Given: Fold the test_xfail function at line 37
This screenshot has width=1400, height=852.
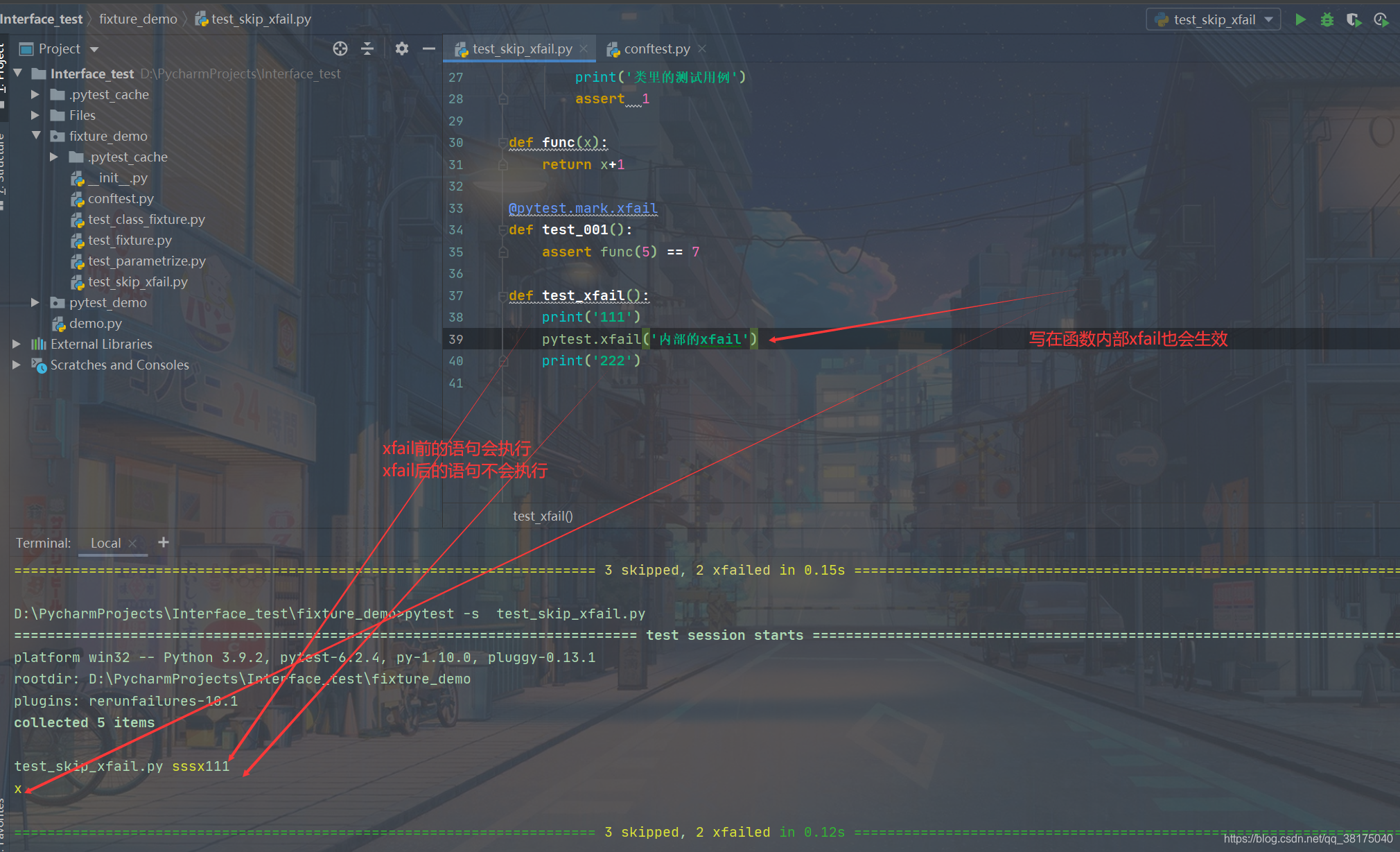Looking at the screenshot, I should pyautogui.click(x=503, y=296).
